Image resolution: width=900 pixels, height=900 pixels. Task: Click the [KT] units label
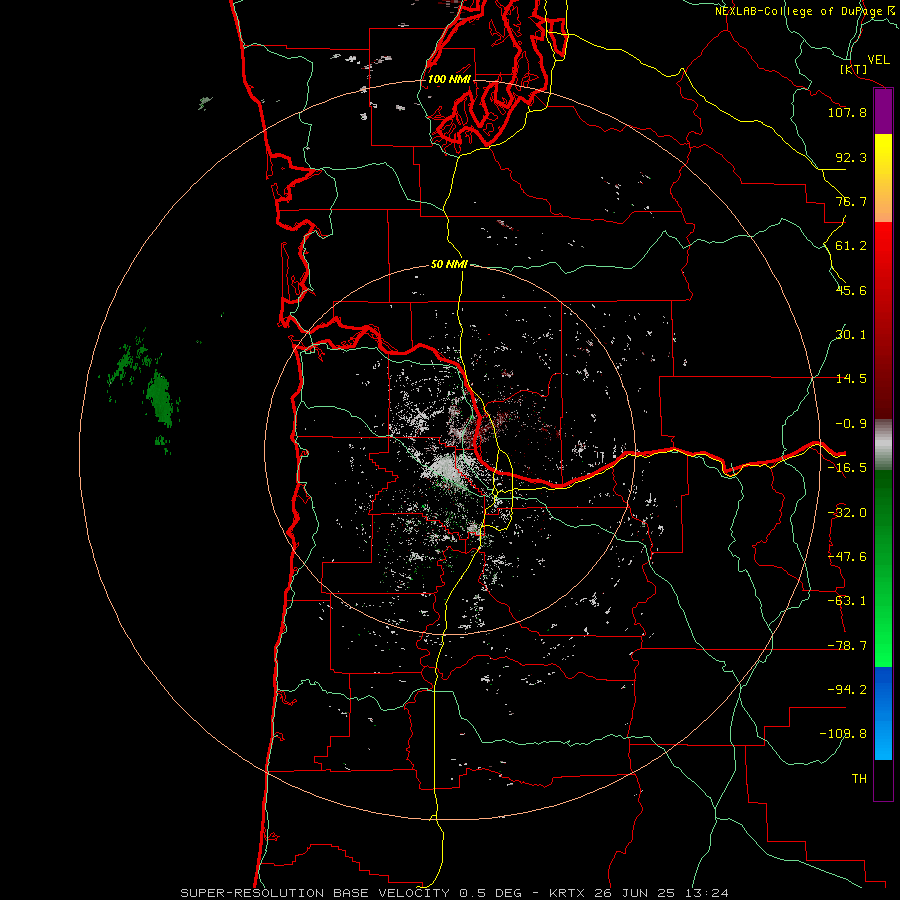854,69
